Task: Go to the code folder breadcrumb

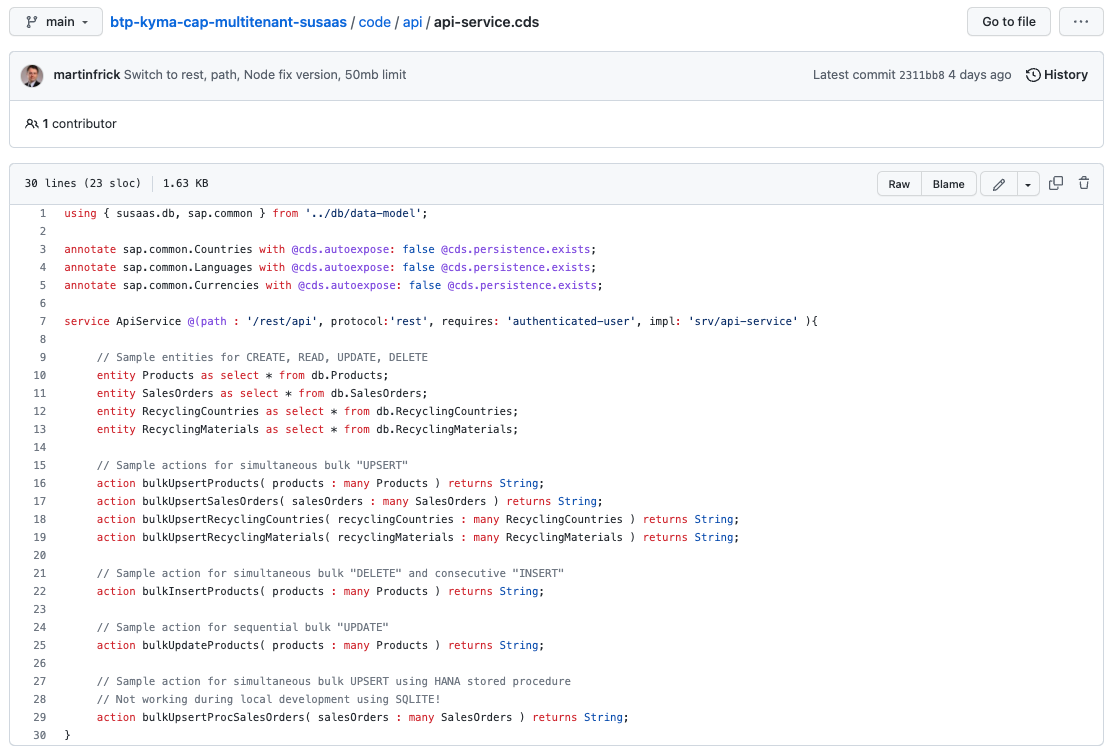Action: tap(374, 22)
